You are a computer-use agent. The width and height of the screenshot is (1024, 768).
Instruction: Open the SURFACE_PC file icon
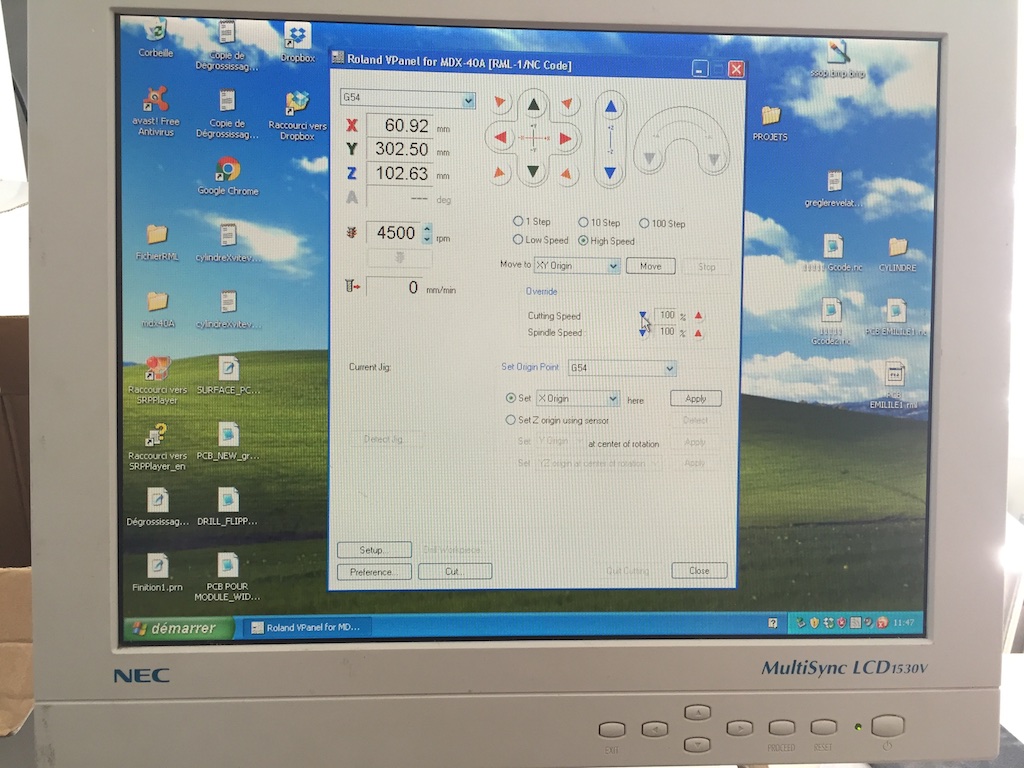[228, 375]
